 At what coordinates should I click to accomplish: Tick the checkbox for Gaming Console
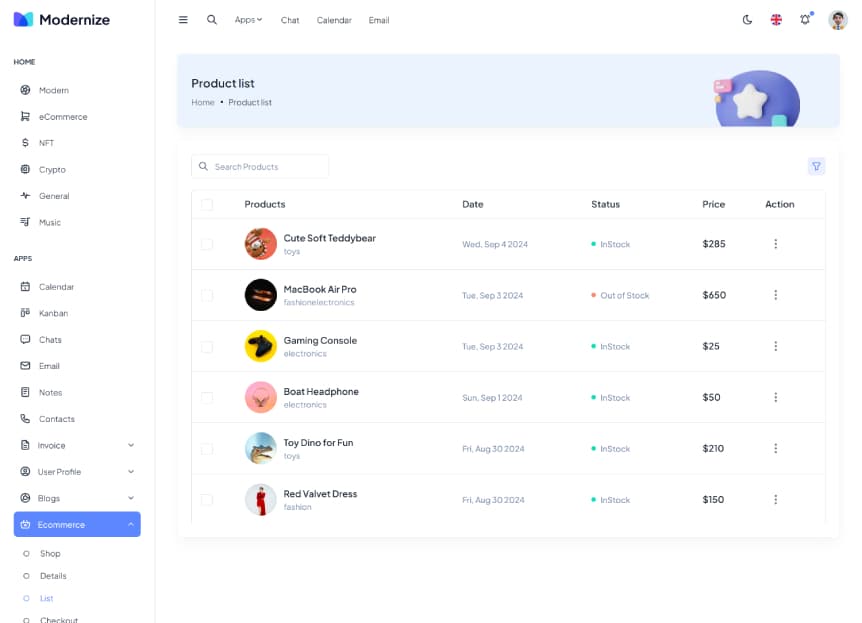(x=207, y=347)
